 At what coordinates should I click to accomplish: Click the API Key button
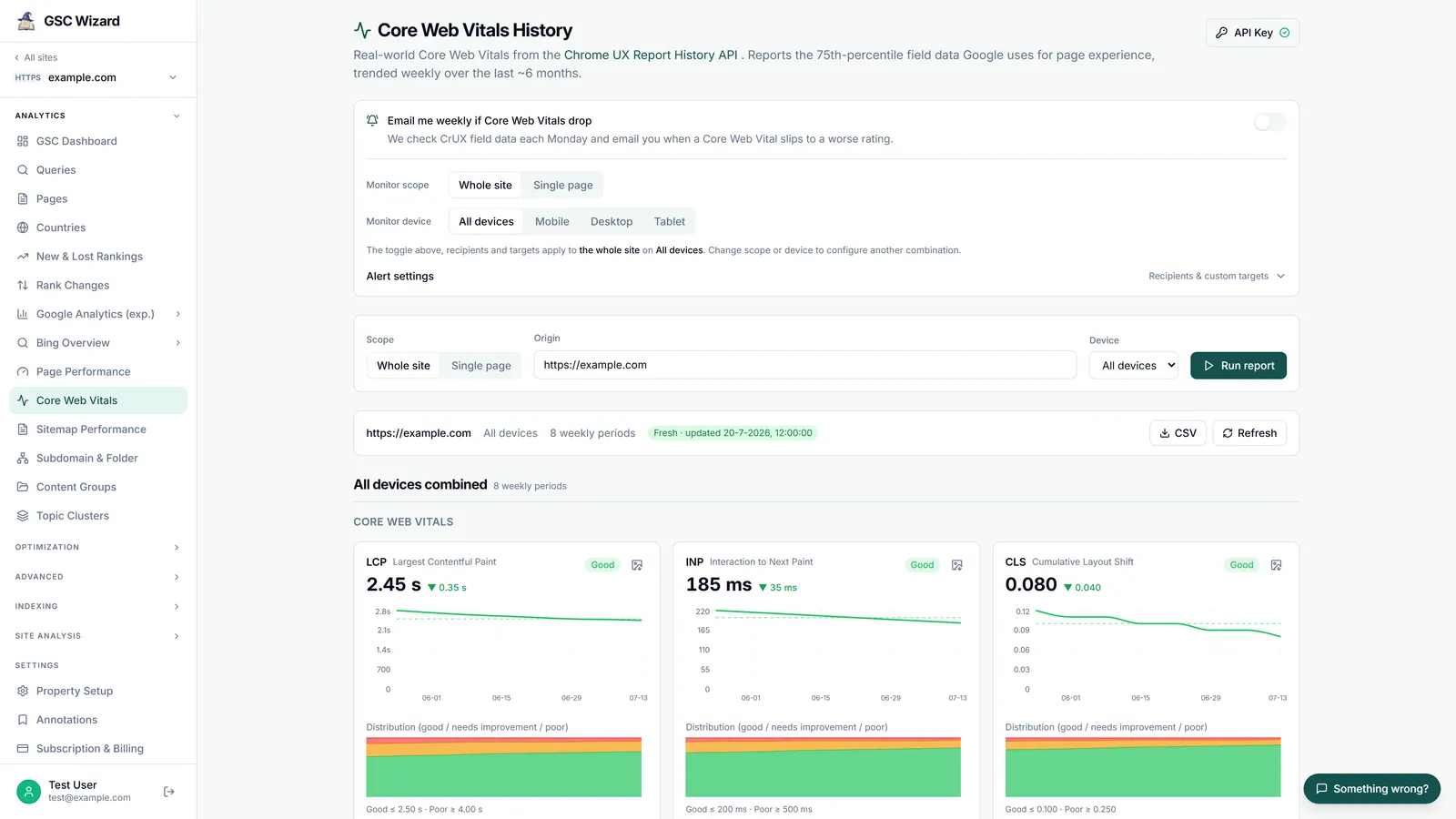click(1252, 33)
